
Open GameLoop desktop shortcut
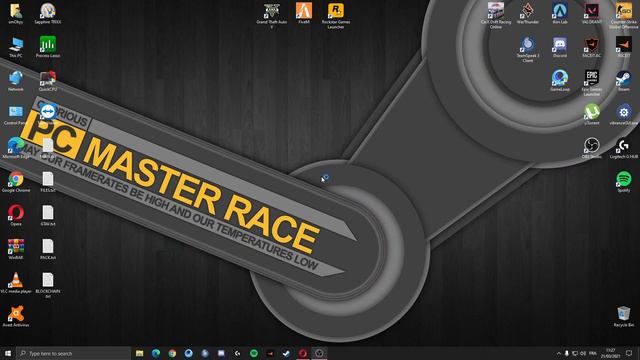coord(560,80)
